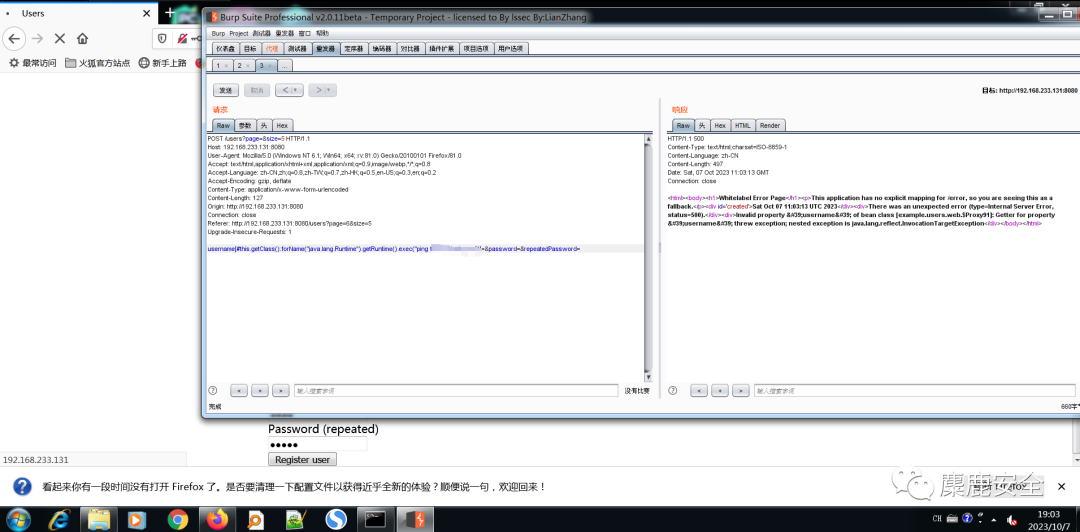Select the response Raw tab
The image size is (1080, 532).
click(683, 125)
